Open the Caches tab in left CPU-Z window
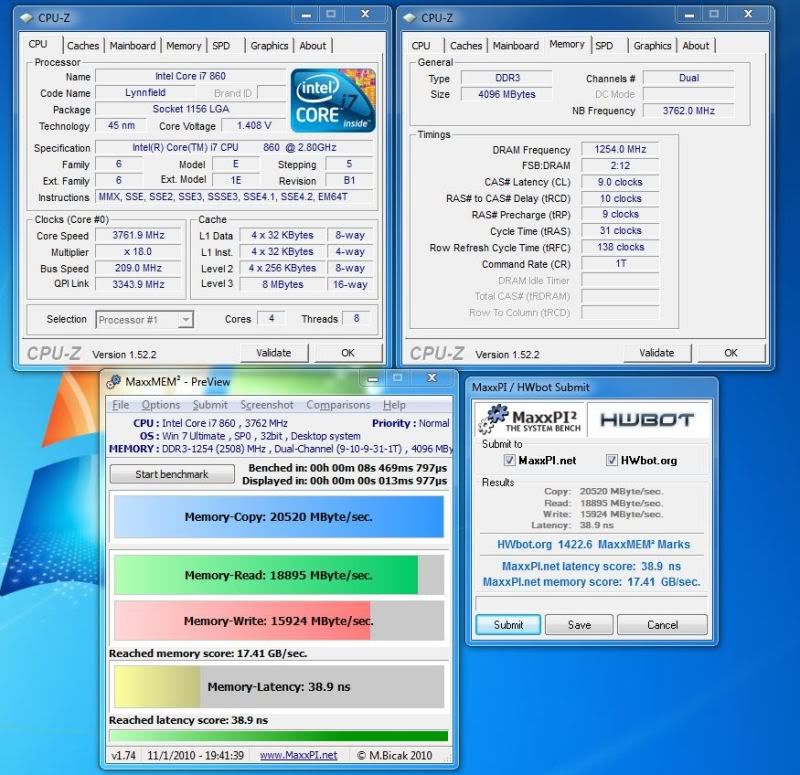 coord(83,46)
